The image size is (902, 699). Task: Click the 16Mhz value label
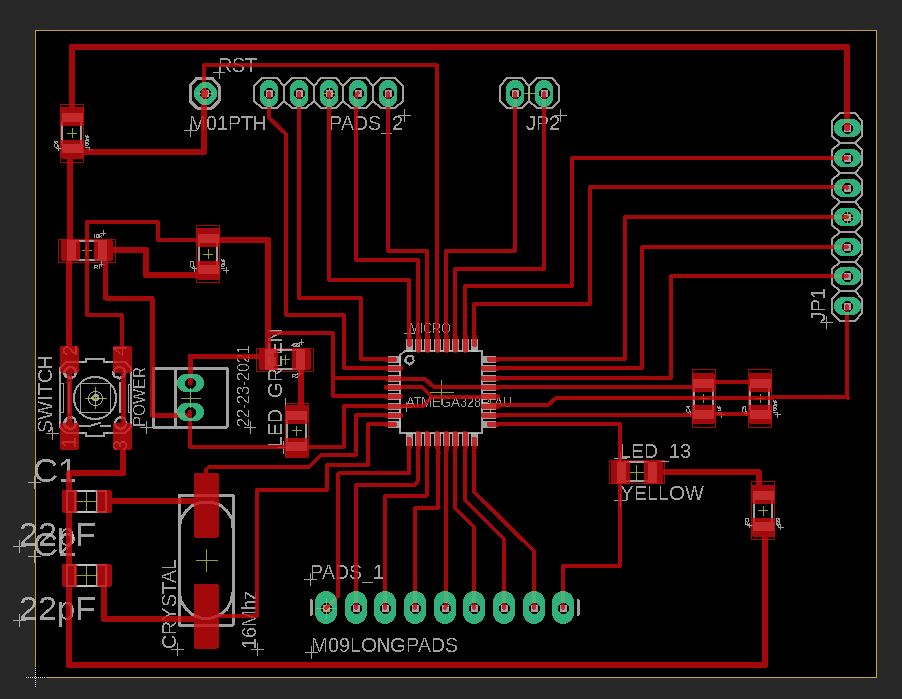249,621
